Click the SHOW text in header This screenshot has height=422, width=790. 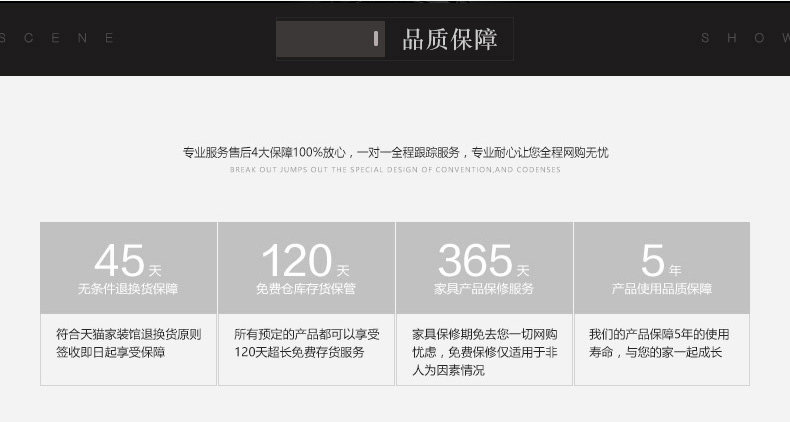745,38
